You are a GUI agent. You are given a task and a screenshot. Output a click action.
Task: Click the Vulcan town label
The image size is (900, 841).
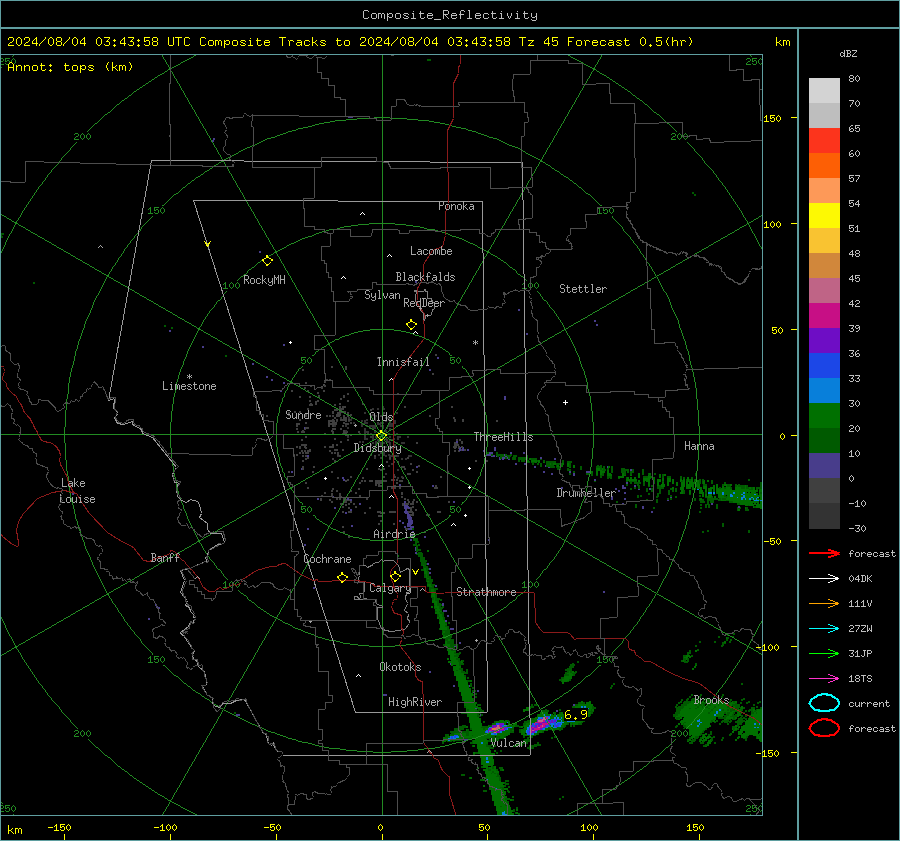508,743
